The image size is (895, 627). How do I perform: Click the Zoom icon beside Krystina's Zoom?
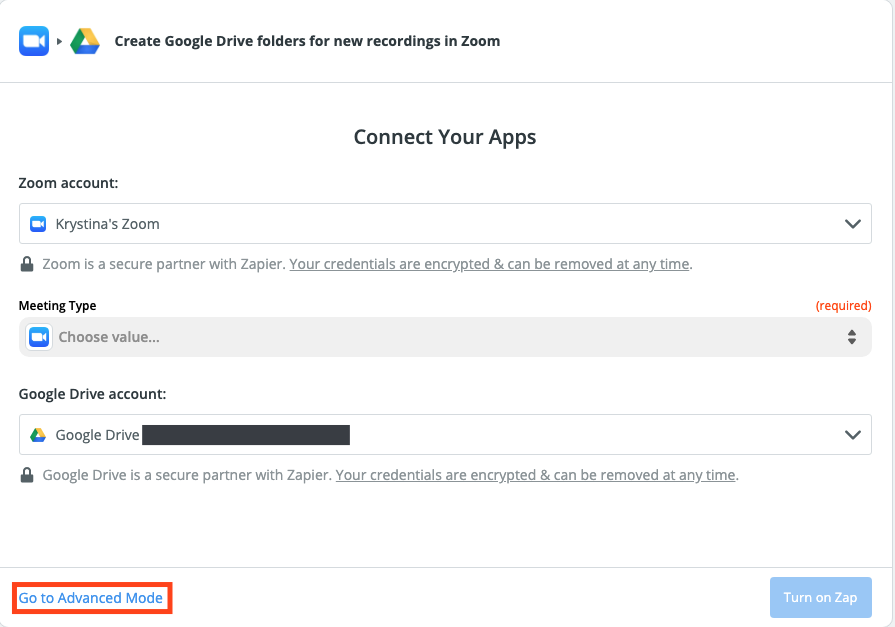(x=38, y=224)
